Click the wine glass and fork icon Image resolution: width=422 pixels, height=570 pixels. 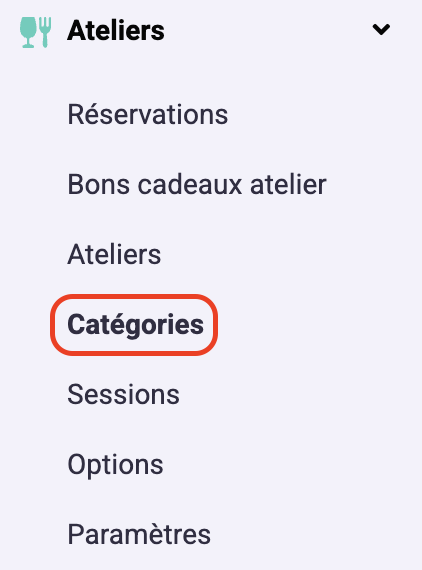point(35,32)
